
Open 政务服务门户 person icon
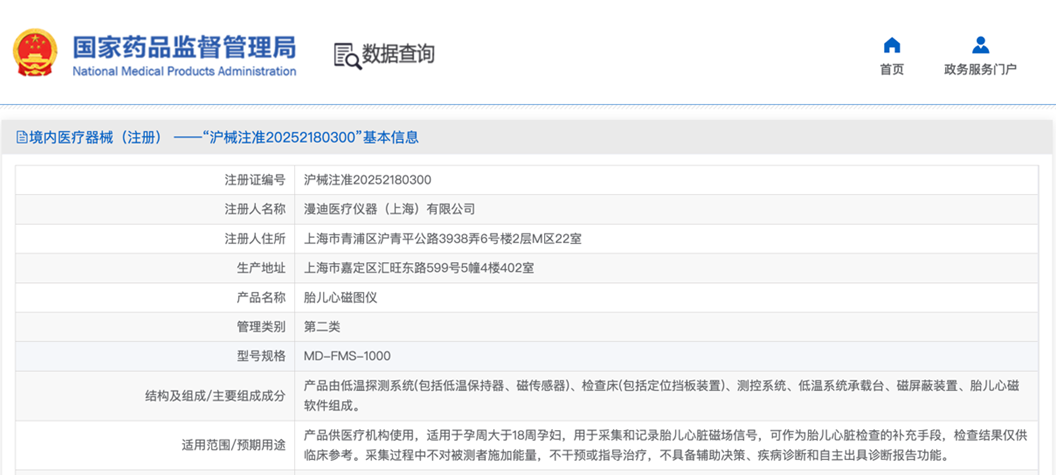click(981, 45)
